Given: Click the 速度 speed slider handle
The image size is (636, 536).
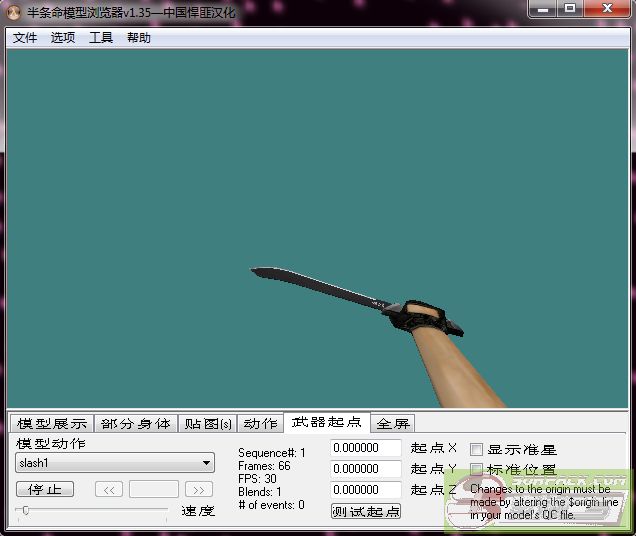Looking at the screenshot, I should [x=26, y=510].
